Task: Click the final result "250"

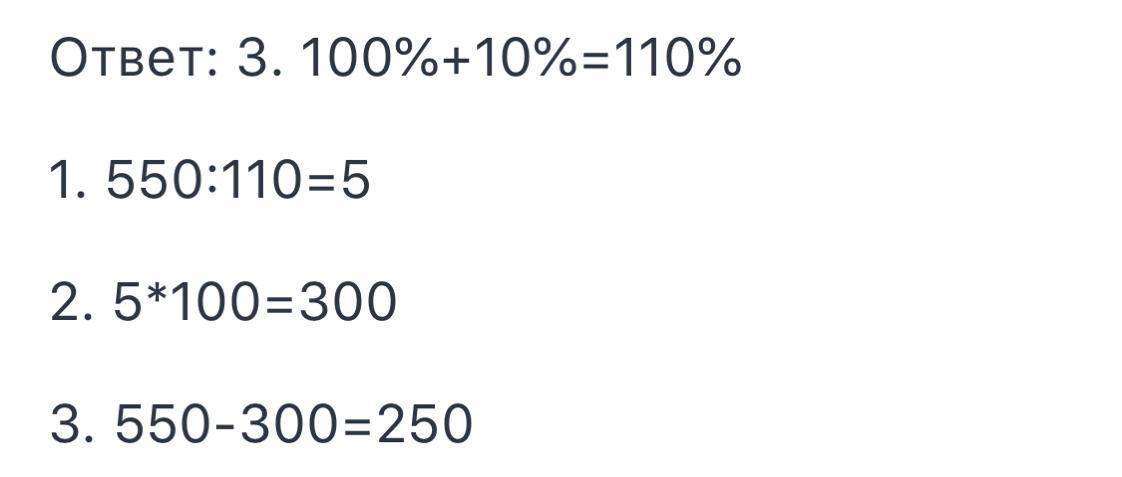Action: pyautogui.click(x=421, y=424)
